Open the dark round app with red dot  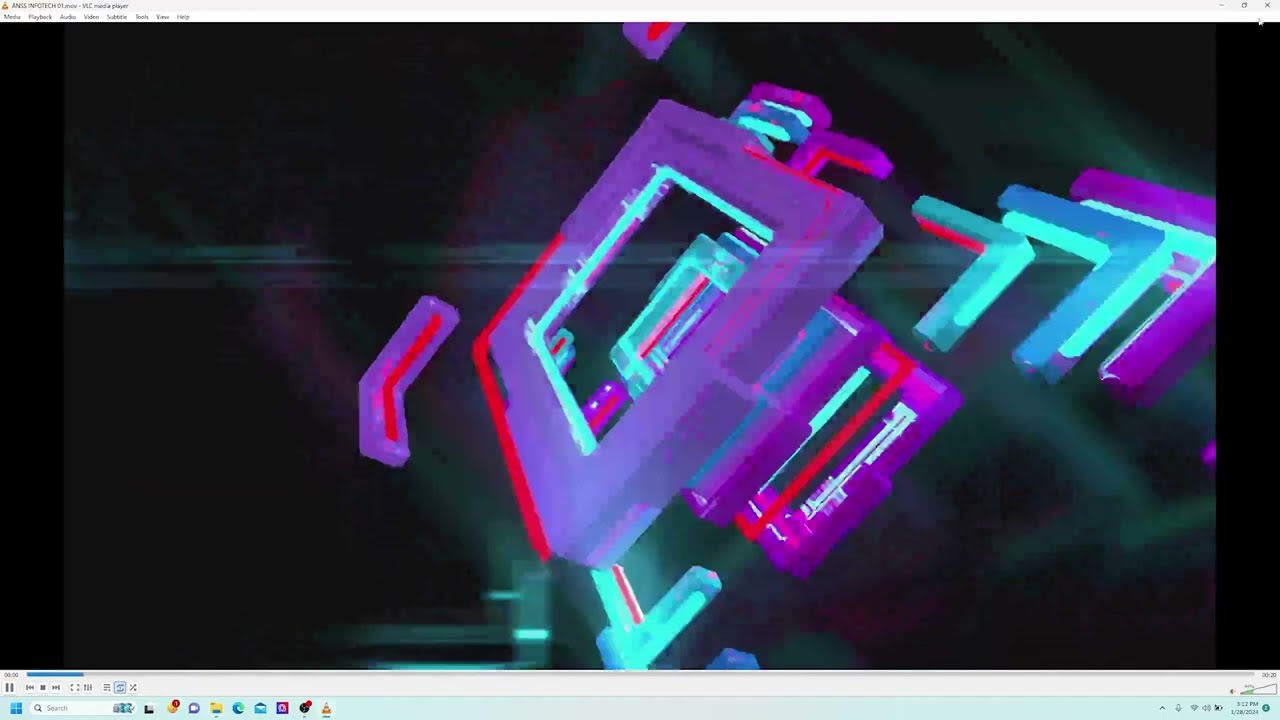pyautogui.click(x=305, y=708)
